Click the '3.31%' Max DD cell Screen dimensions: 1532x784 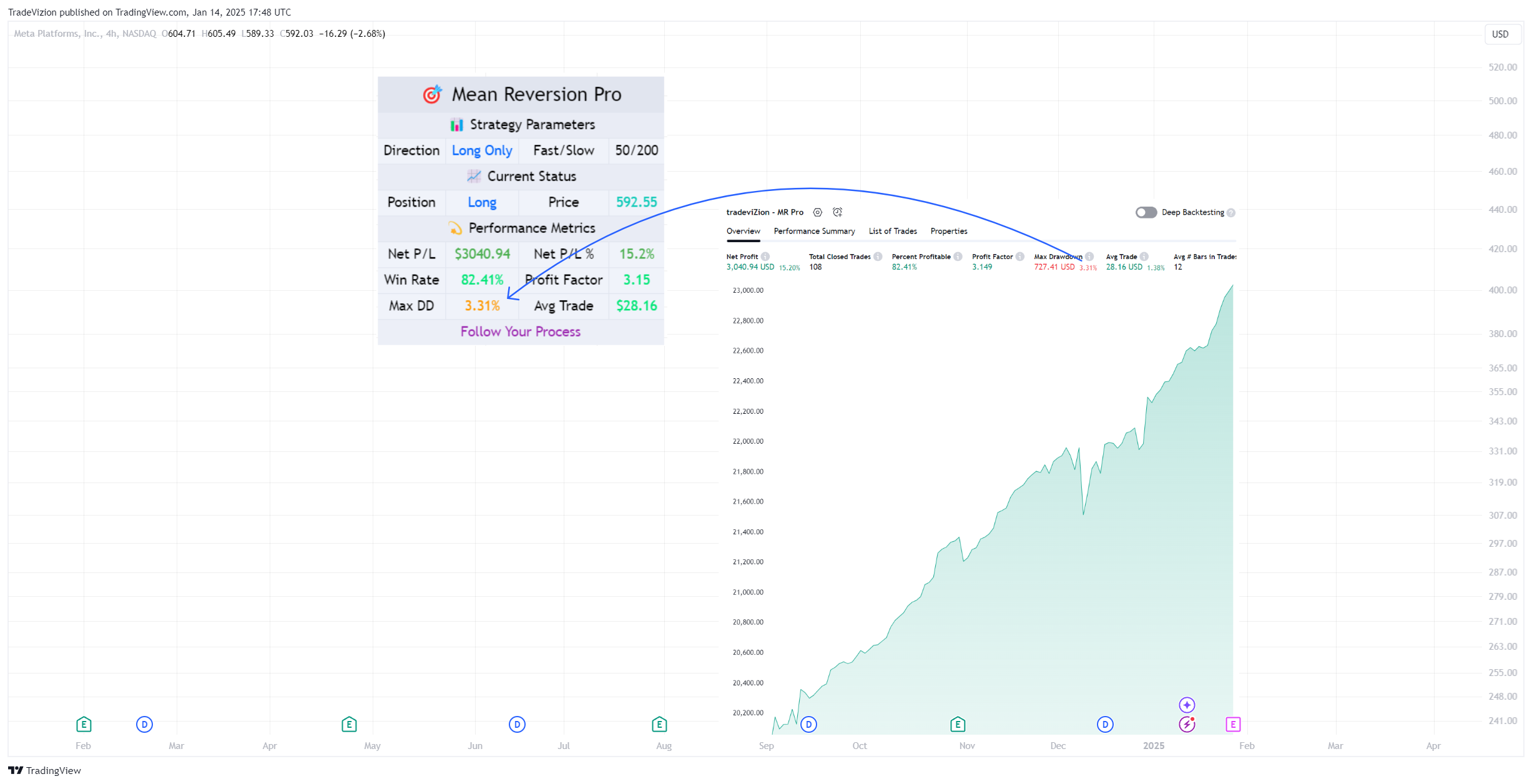click(x=482, y=306)
